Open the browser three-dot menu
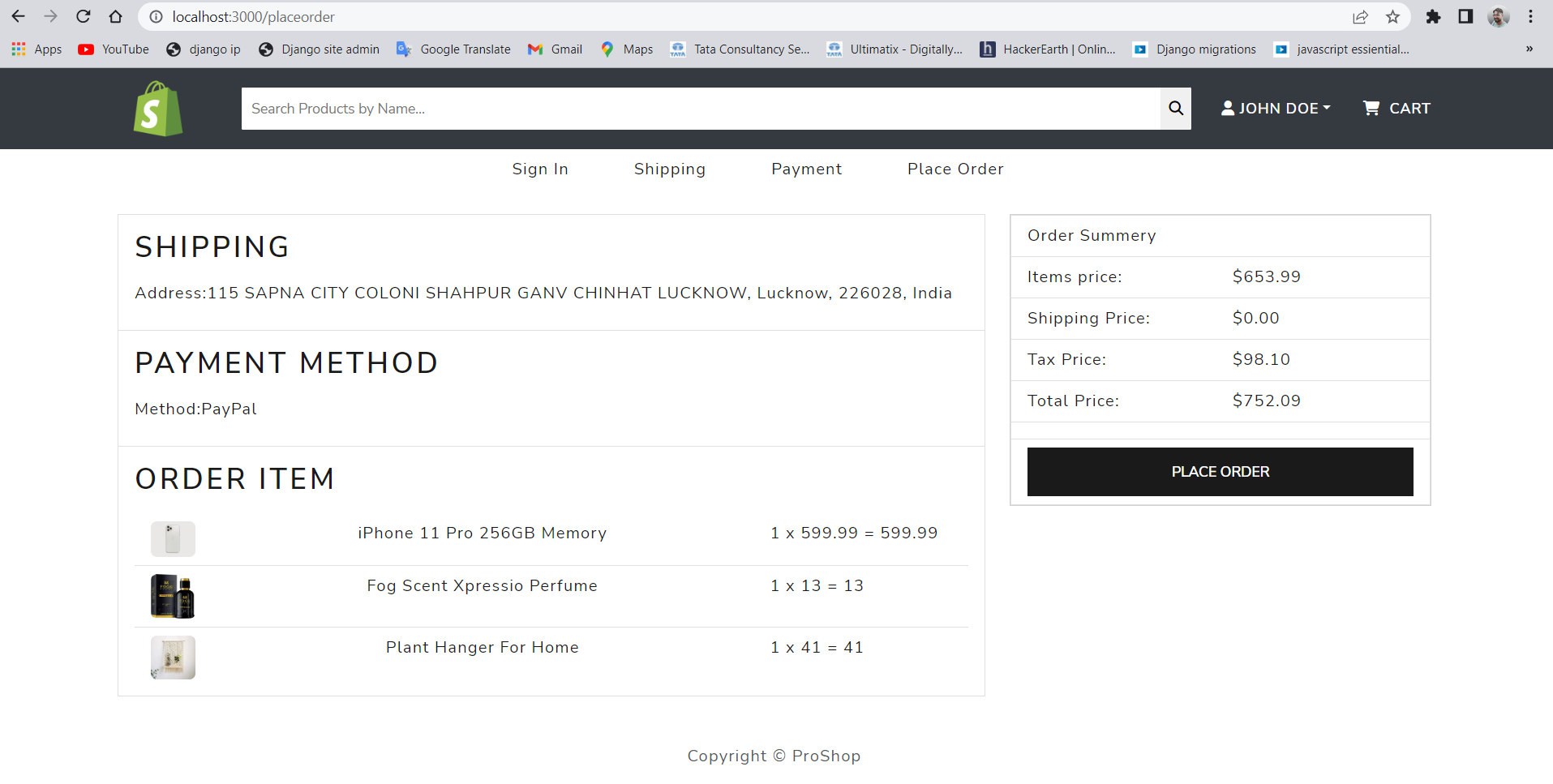 click(x=1532, y=16)
